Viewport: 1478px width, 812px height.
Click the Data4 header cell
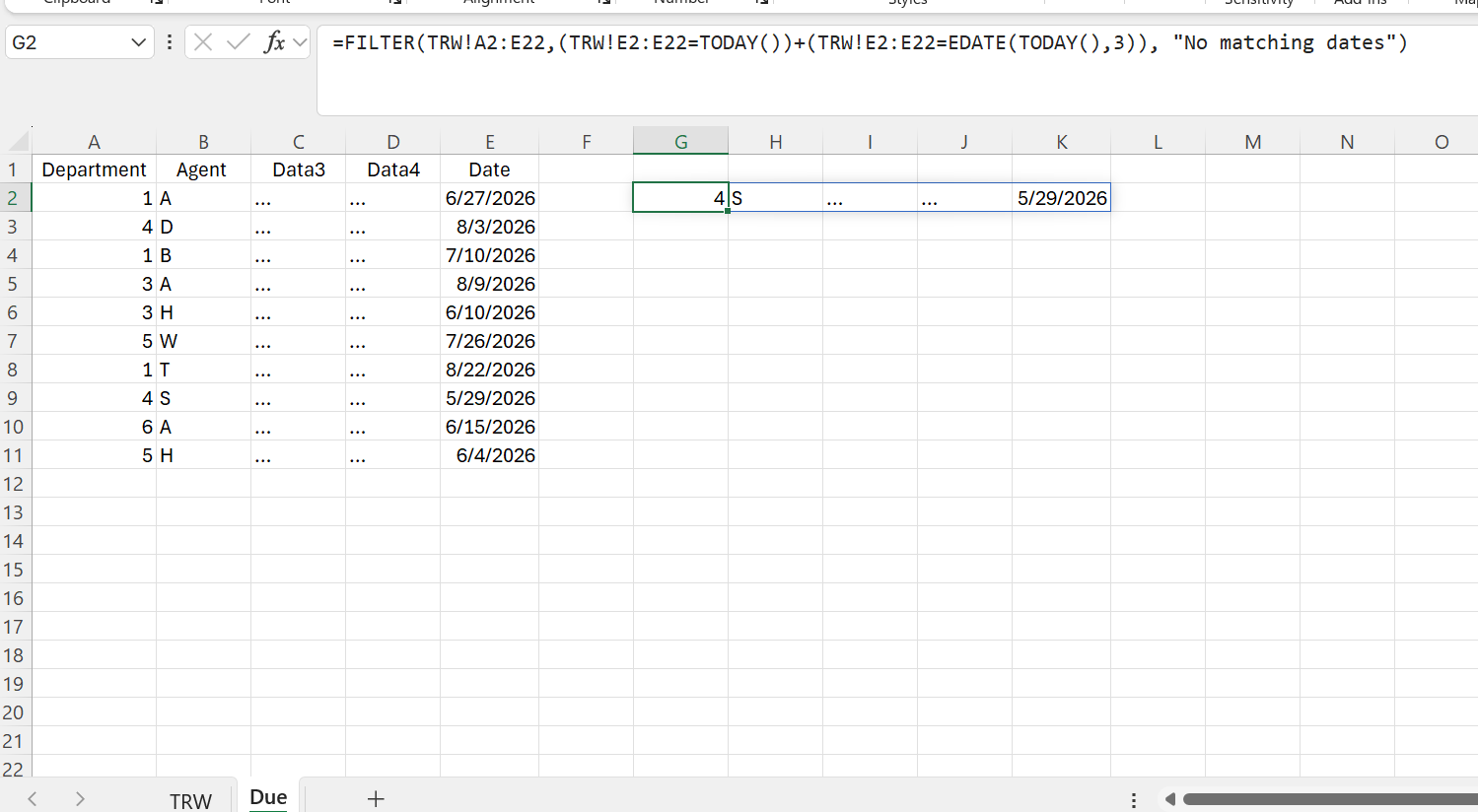pyautogui.click(x=392, y=169)
